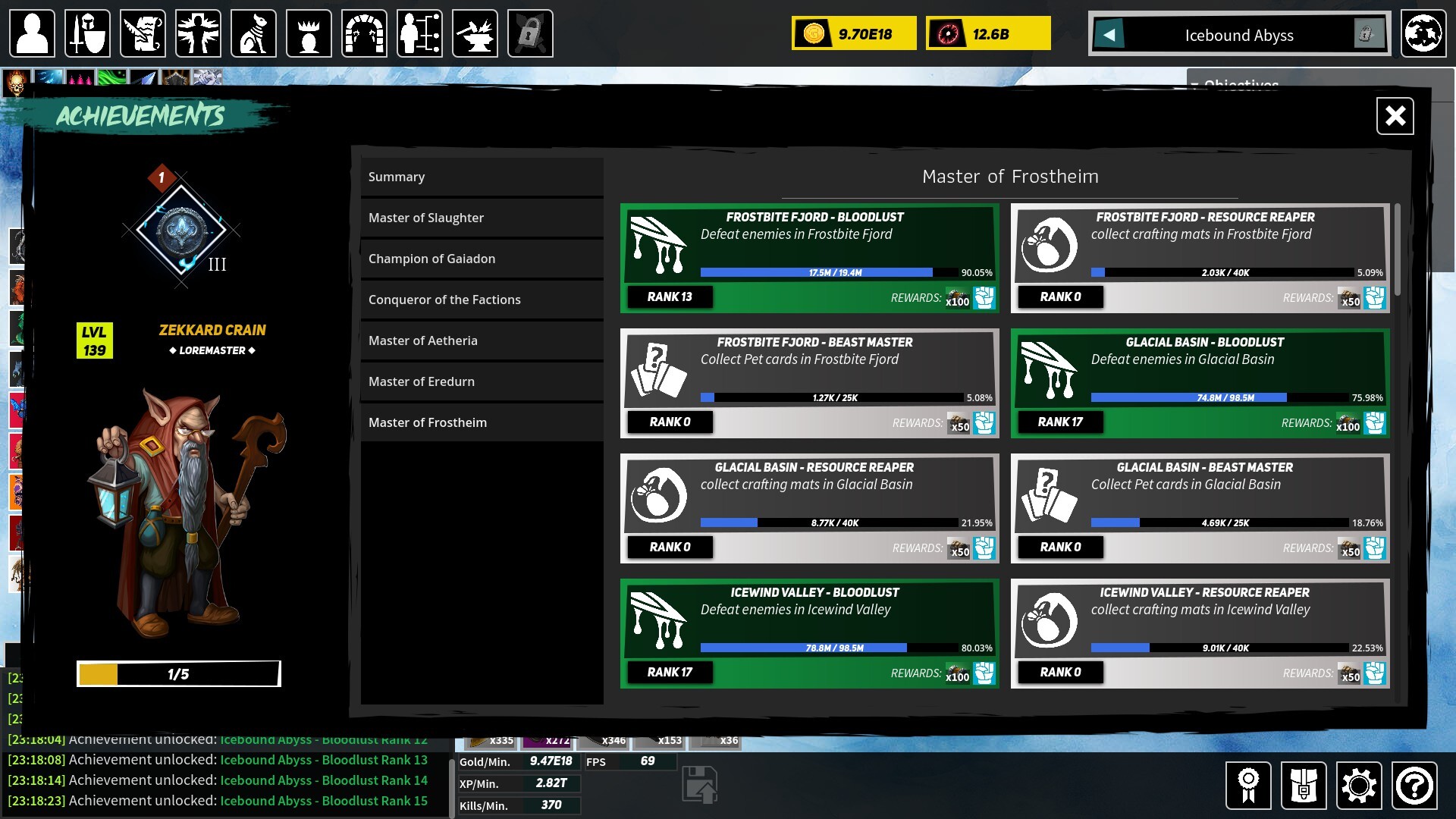Open the help question mark button
The width and height of the screenshot is (1456, 819).
[1414, 785]
